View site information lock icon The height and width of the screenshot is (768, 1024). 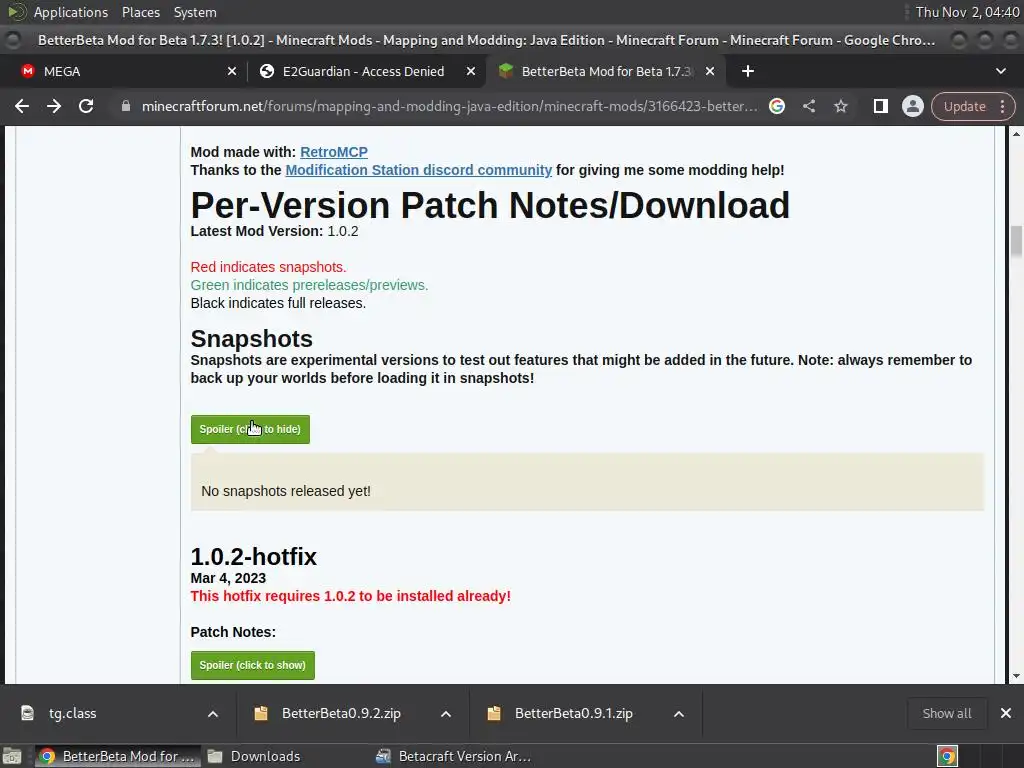coord(126,106)
